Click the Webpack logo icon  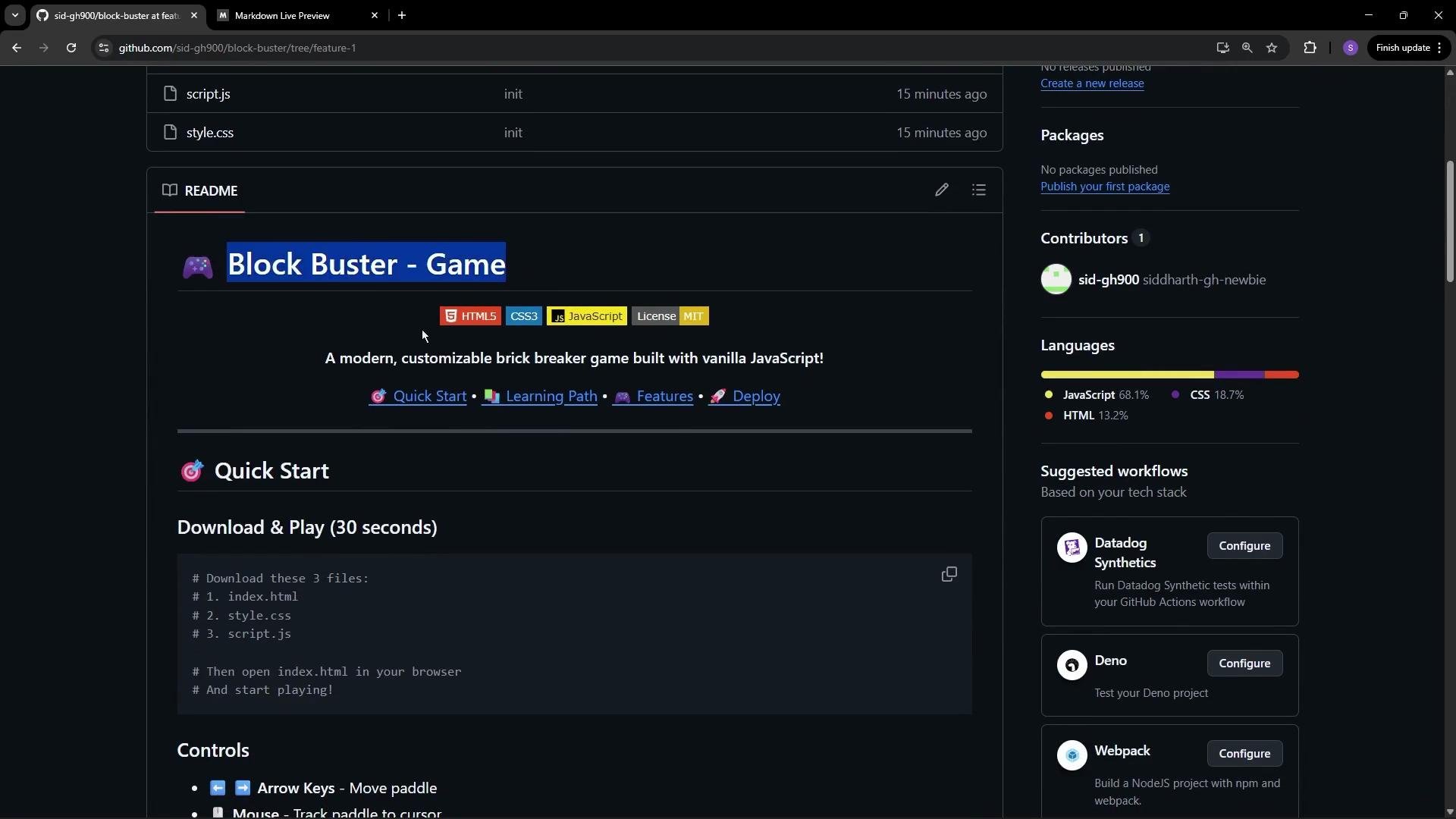tap(1072, 755)
